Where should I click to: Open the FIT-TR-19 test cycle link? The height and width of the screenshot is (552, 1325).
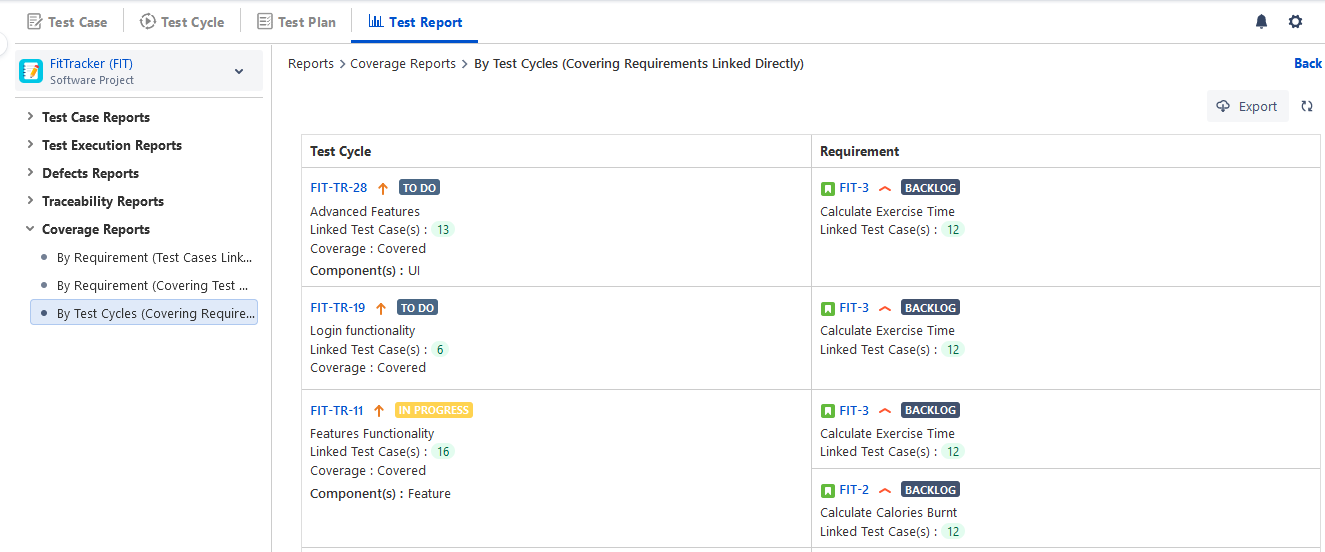click(x=337, y=308)
